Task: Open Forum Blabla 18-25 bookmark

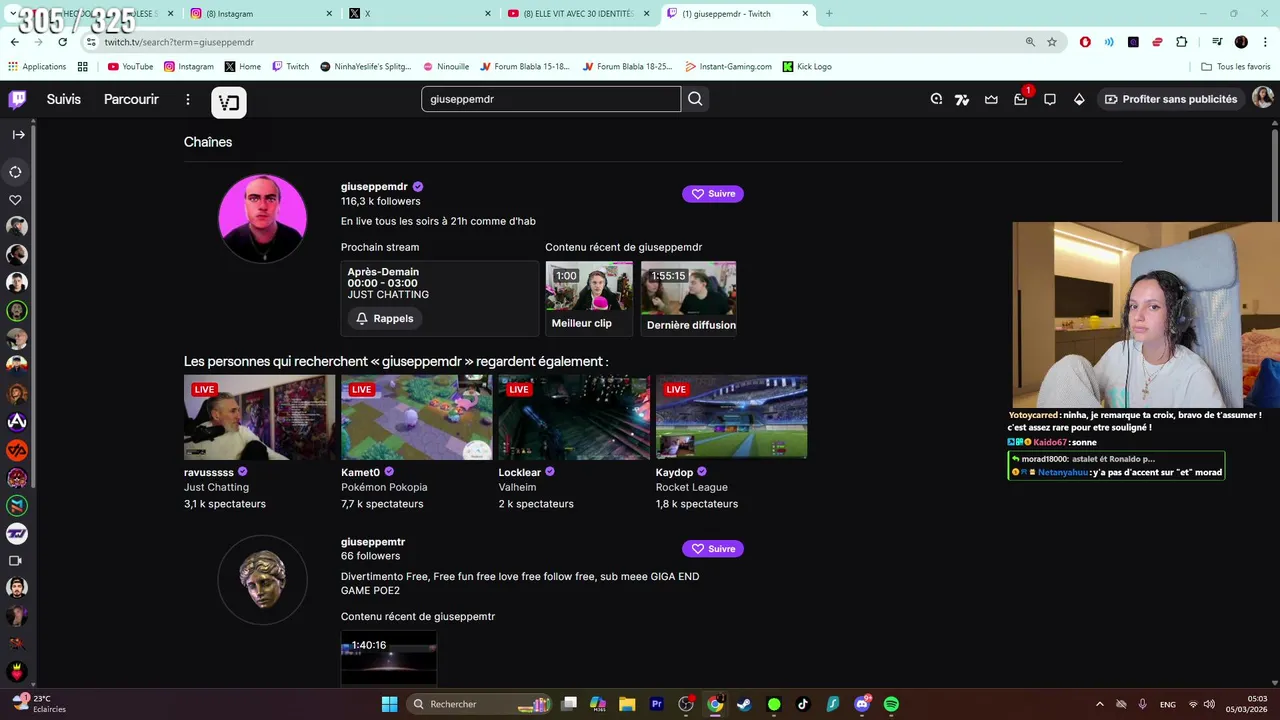Action: pos(627,66)
